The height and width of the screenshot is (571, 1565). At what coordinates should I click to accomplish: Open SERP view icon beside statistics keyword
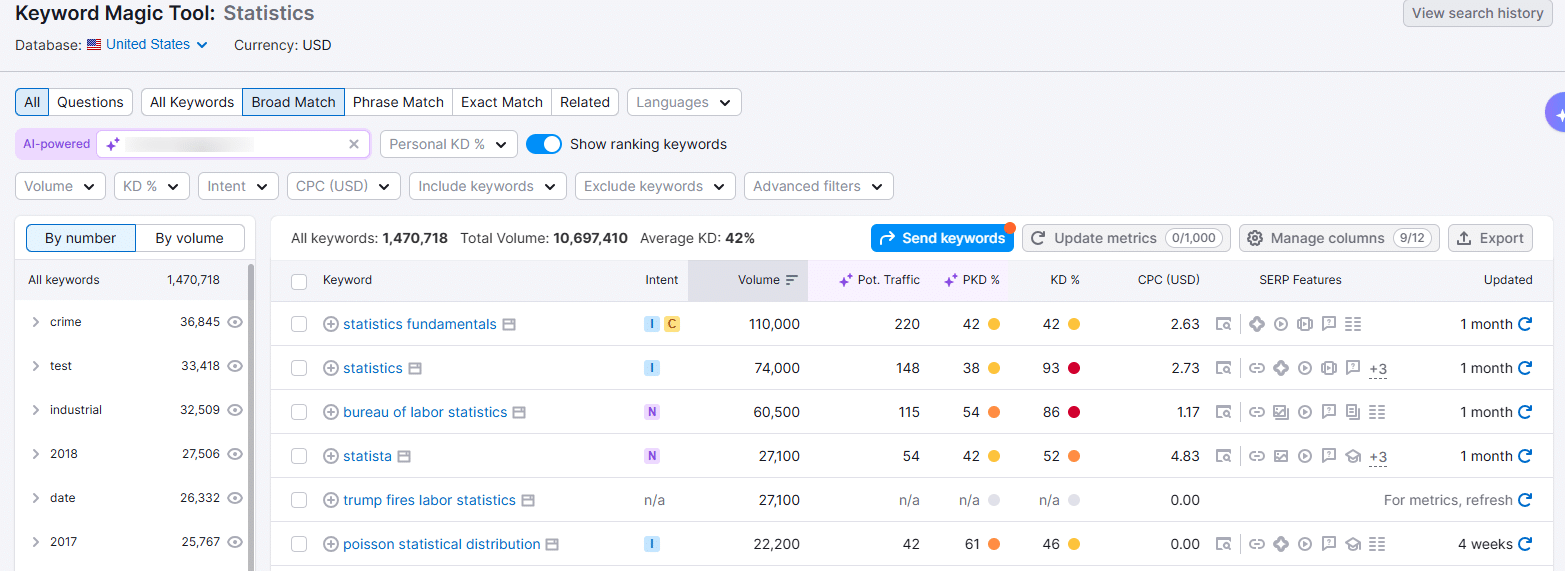tap(415, 368)
